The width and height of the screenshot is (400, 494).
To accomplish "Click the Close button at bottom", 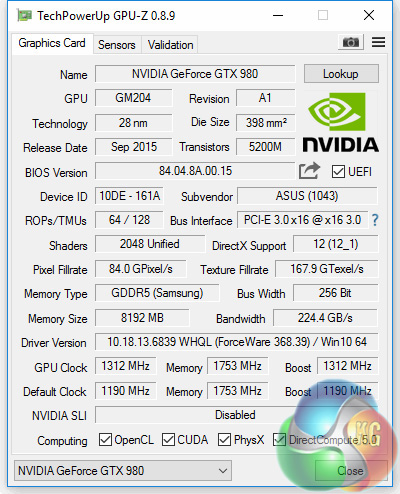I will click(350, 471).
